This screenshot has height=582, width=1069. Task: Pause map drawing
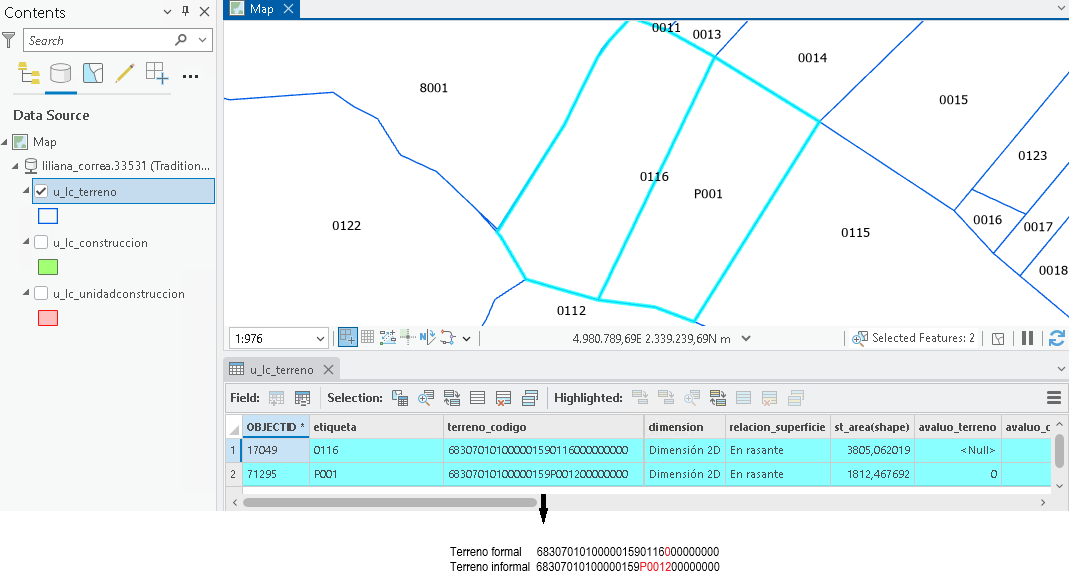click(x=1027, y=338)
